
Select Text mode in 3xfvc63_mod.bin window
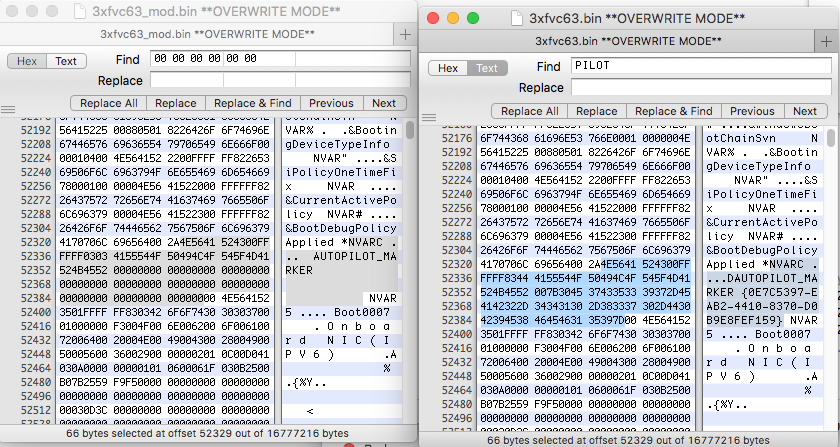[x=66, y=61]
